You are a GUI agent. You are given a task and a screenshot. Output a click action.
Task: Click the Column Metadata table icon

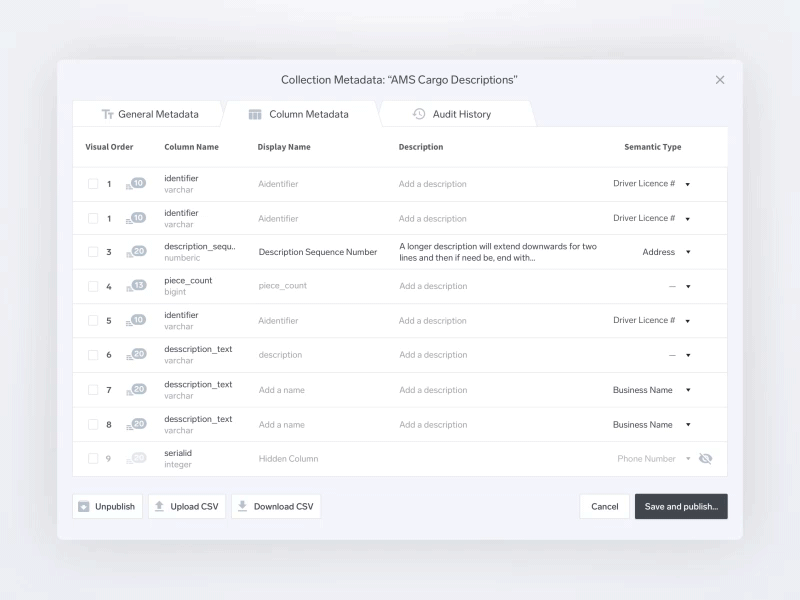[255, 114]
